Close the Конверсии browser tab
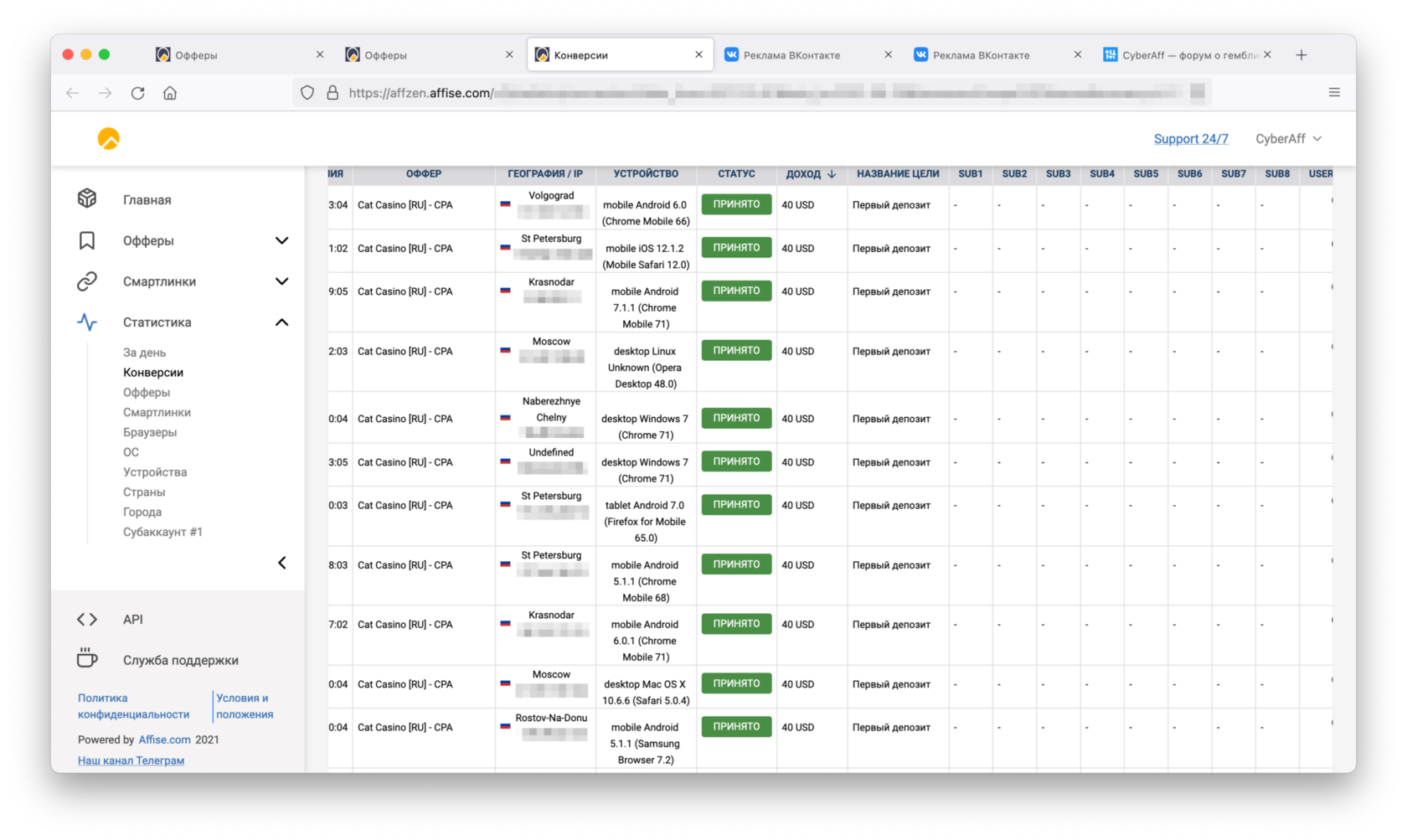Image resolution: width=1407 pixels, height=840 pixels. [698, 54]
